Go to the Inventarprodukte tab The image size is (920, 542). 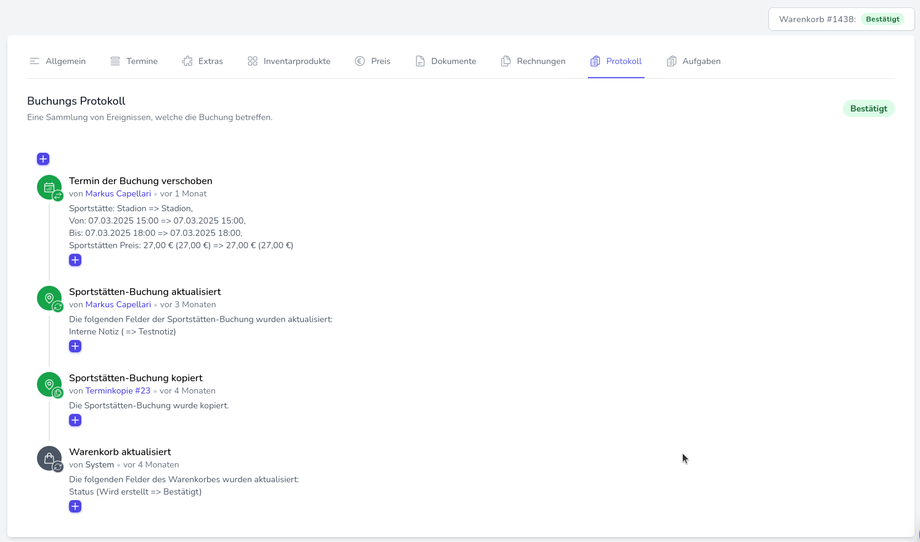click(x=289, y=61)
